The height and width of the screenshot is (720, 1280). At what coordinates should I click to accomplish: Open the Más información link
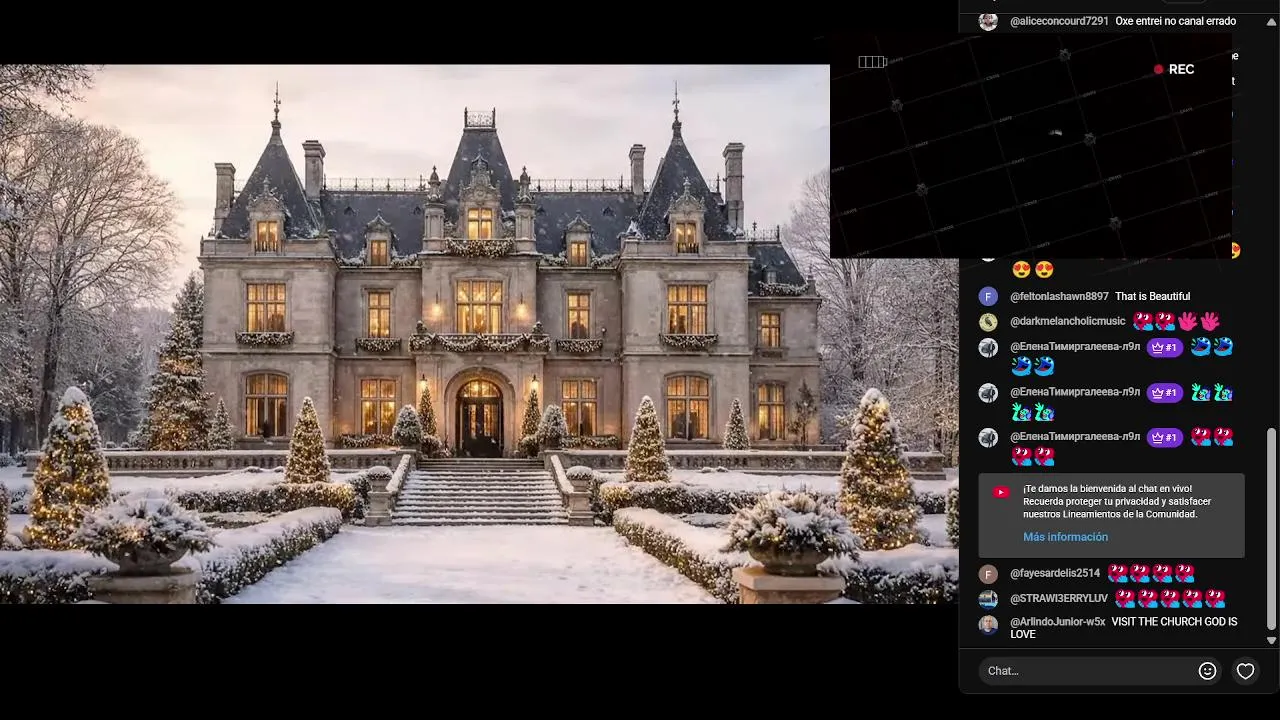[1065, 537]
